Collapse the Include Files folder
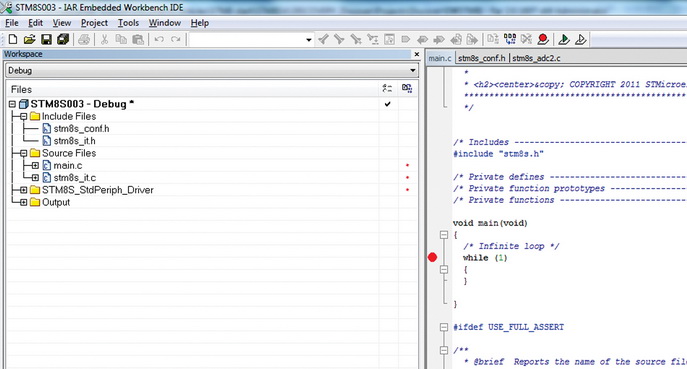The image size is (687, 369). 24,116
